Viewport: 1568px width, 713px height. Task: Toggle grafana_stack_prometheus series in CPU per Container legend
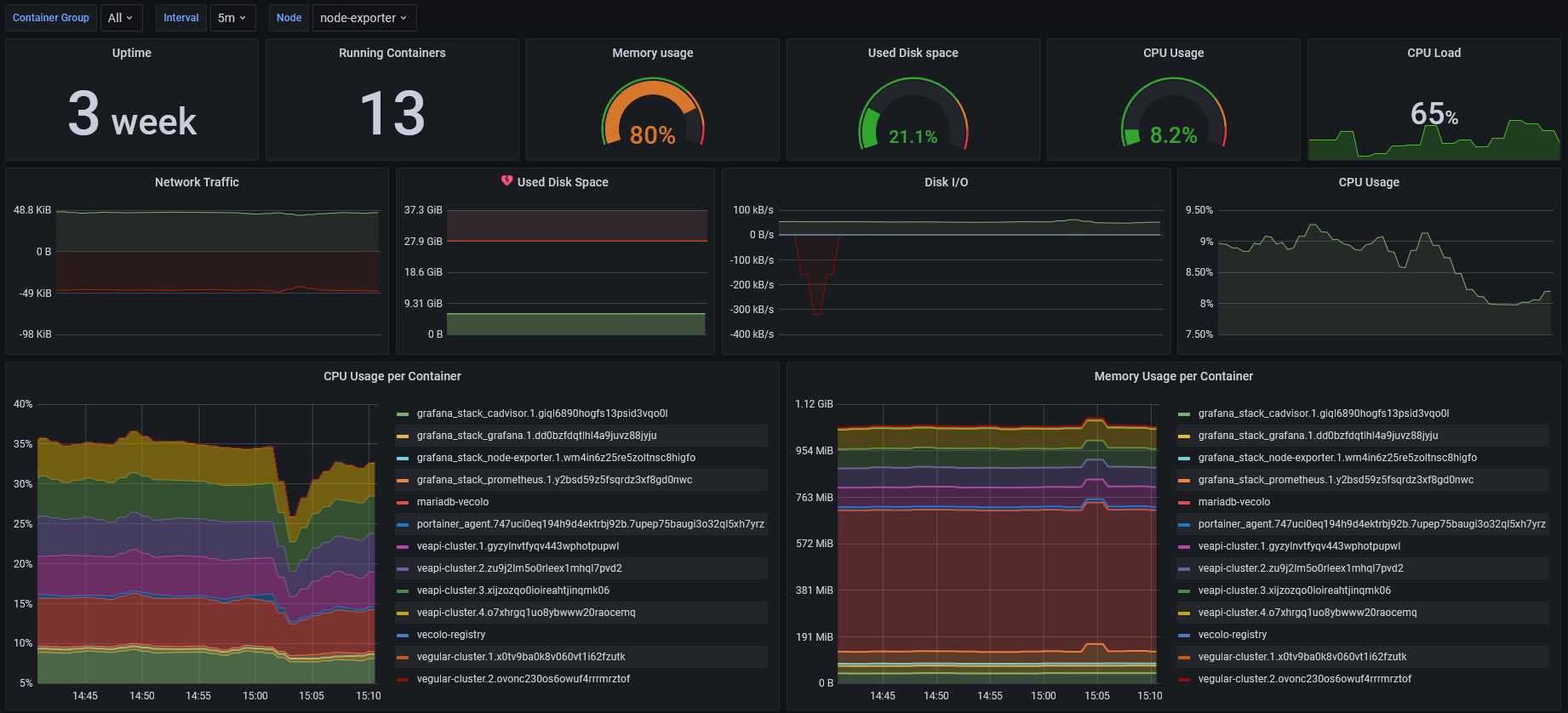tap(554, 480)
